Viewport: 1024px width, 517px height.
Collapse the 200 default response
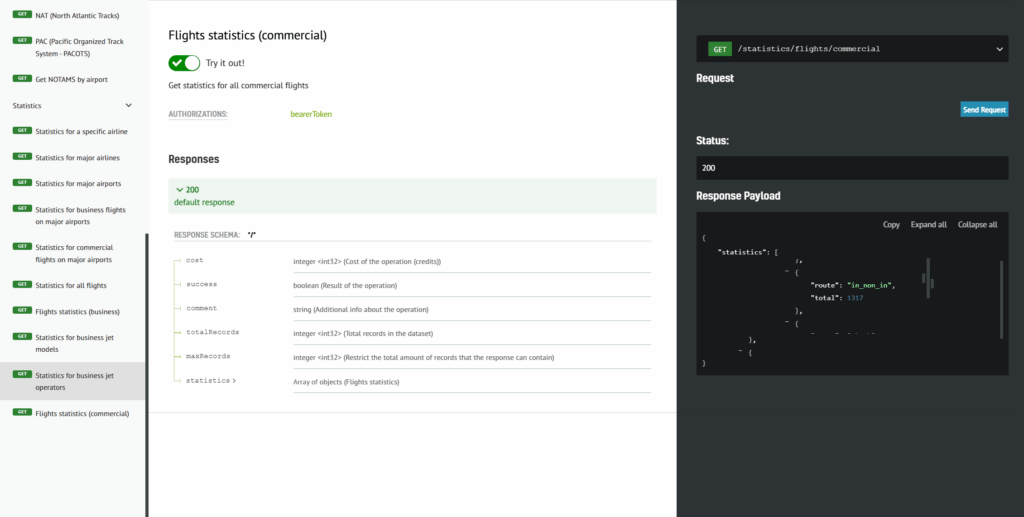coord(180,190)
